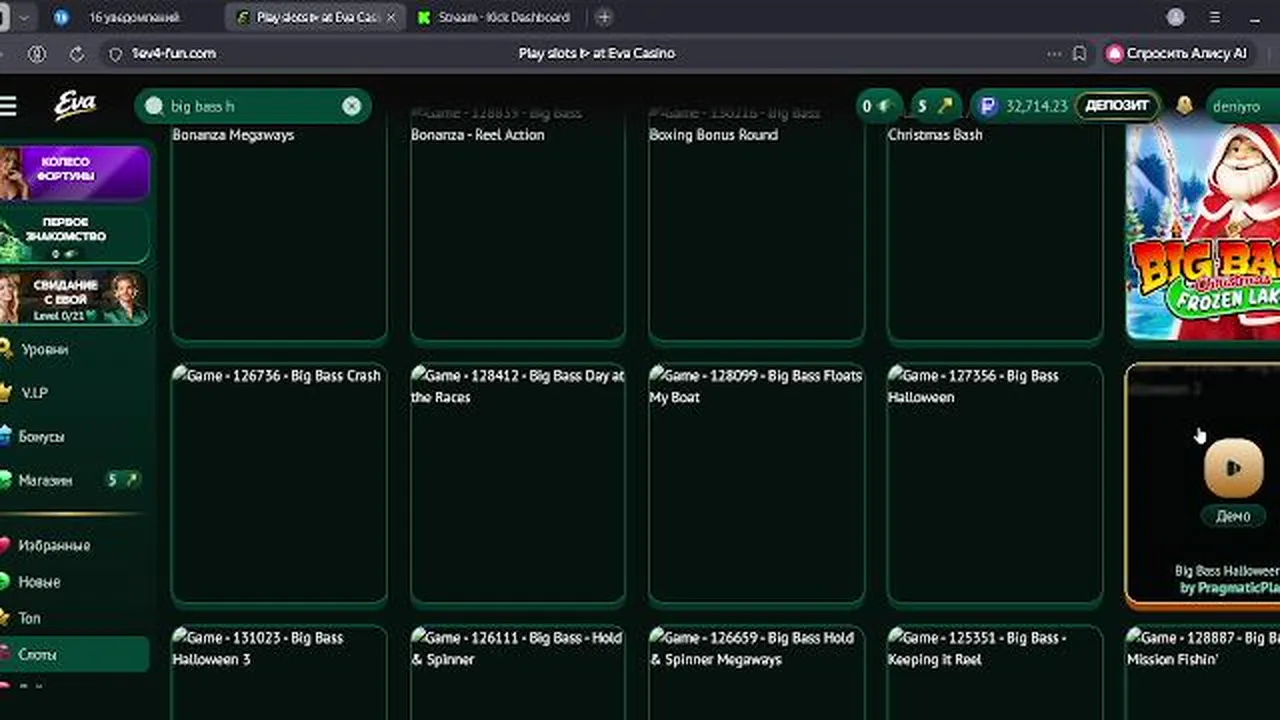
Task: Open Big Bass Keeping it Reel card
Action: tap(995, 673)
